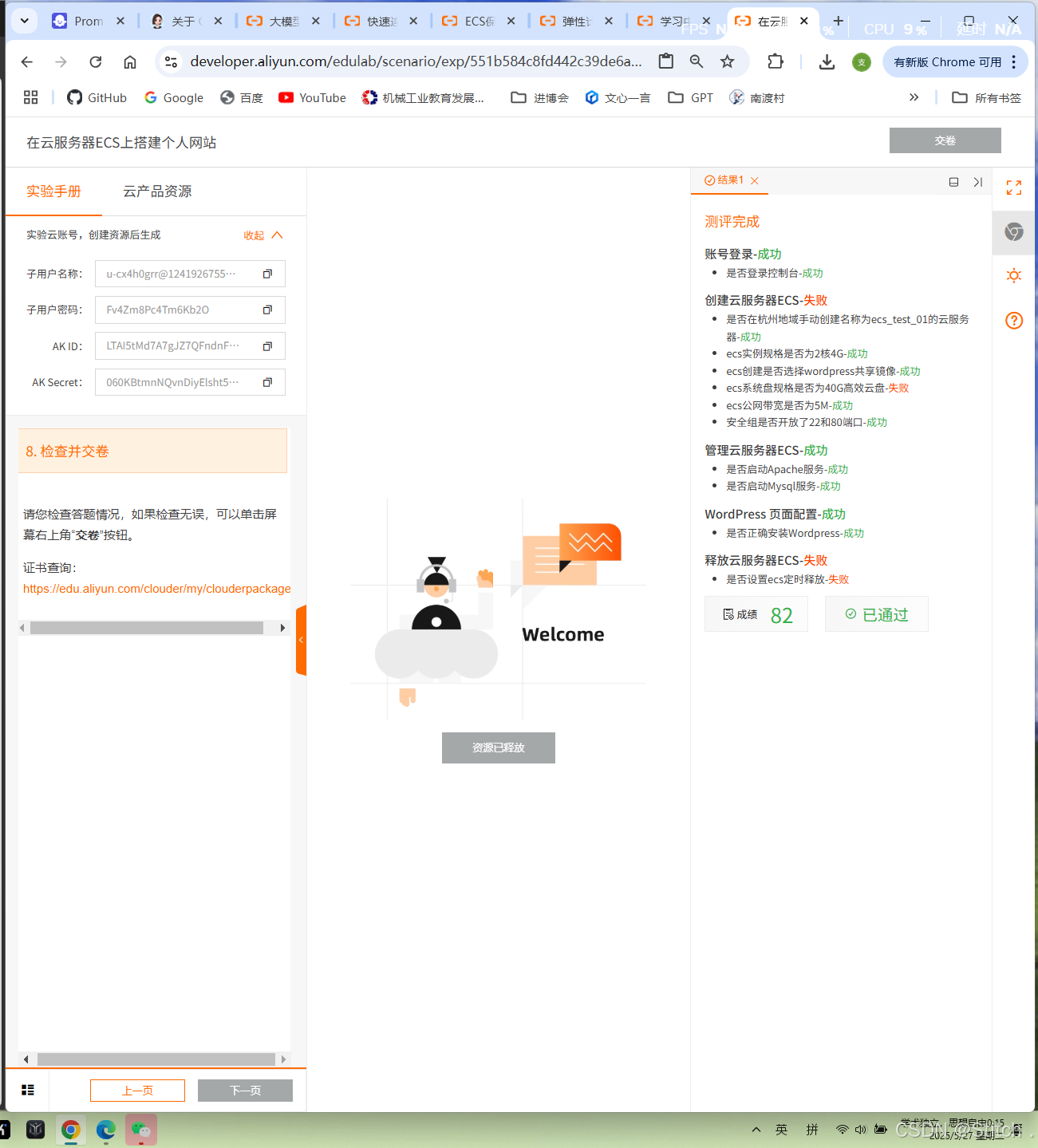Toggle the bookmark star in the address bar
Image resolution: width=1038 pixels, height=1148 pixels.
pyautogui.click(x=727, y=61)
